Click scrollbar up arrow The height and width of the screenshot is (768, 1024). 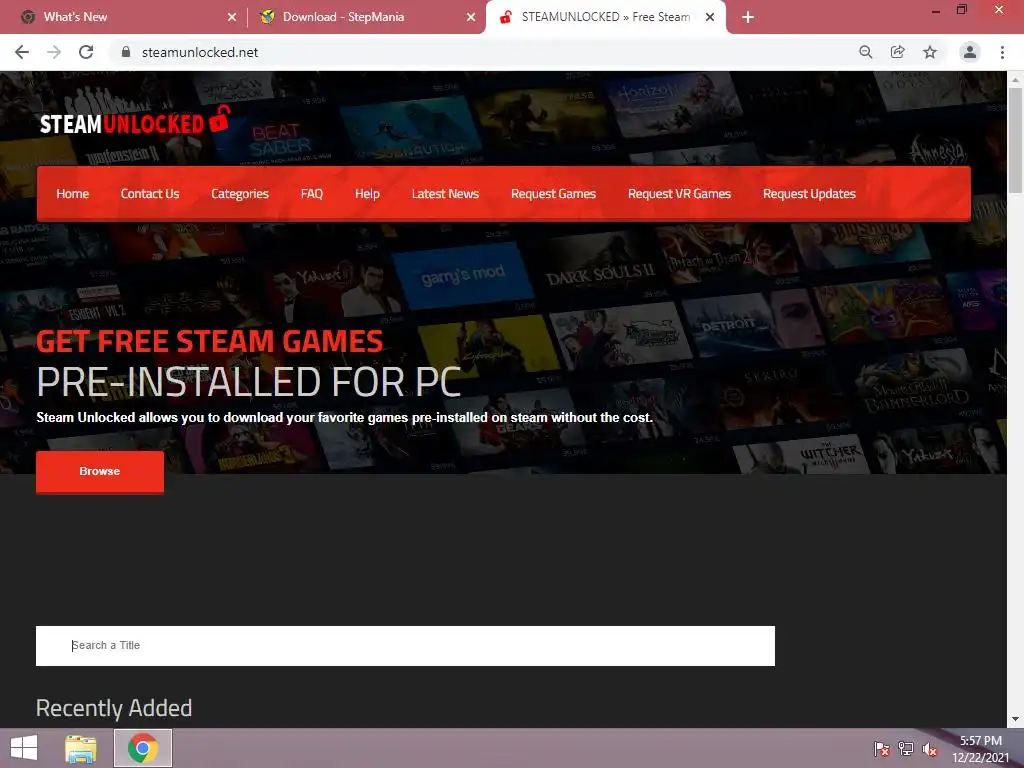point(1015,80)
